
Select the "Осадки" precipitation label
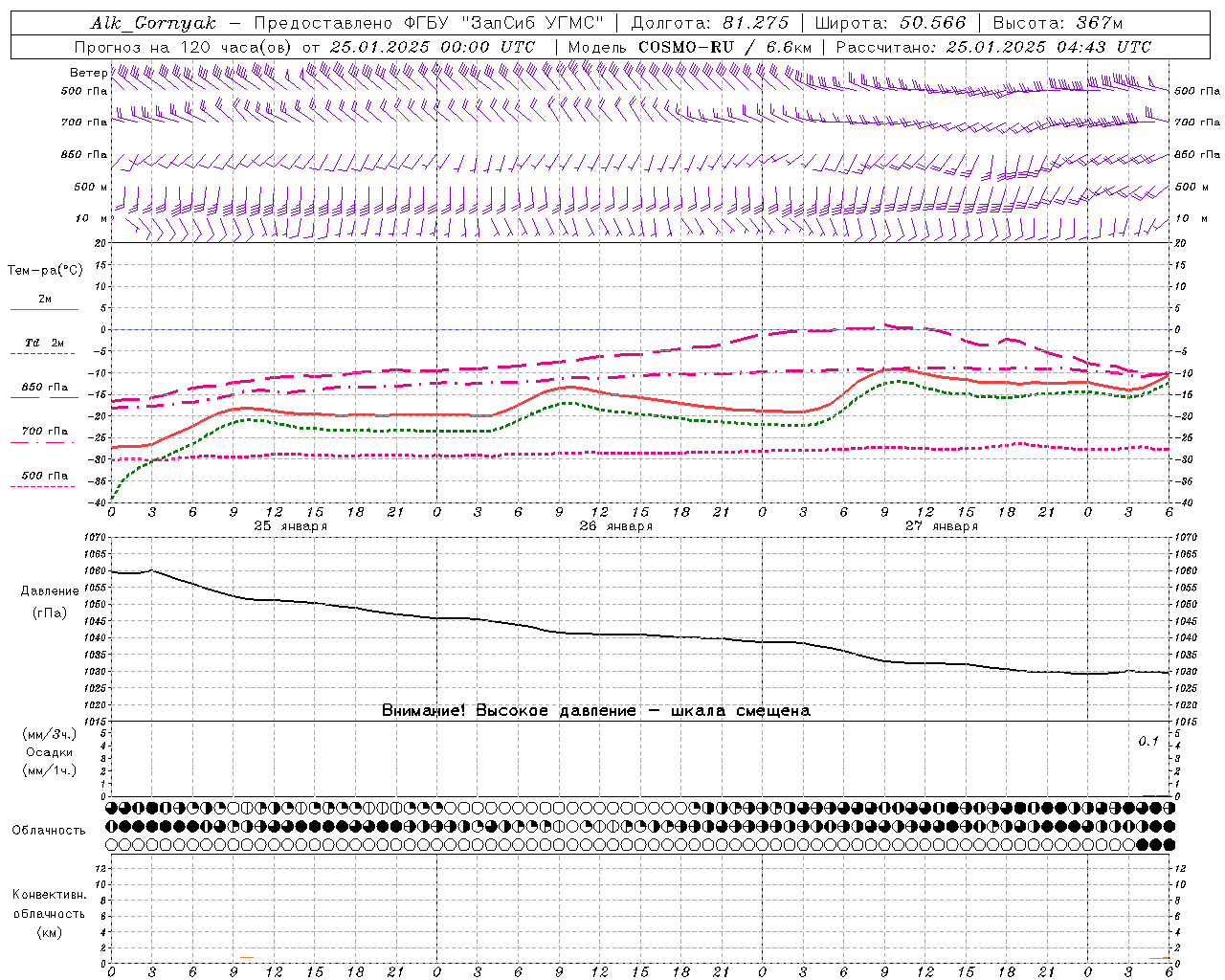pyautogui.click(x=50, y=752)
